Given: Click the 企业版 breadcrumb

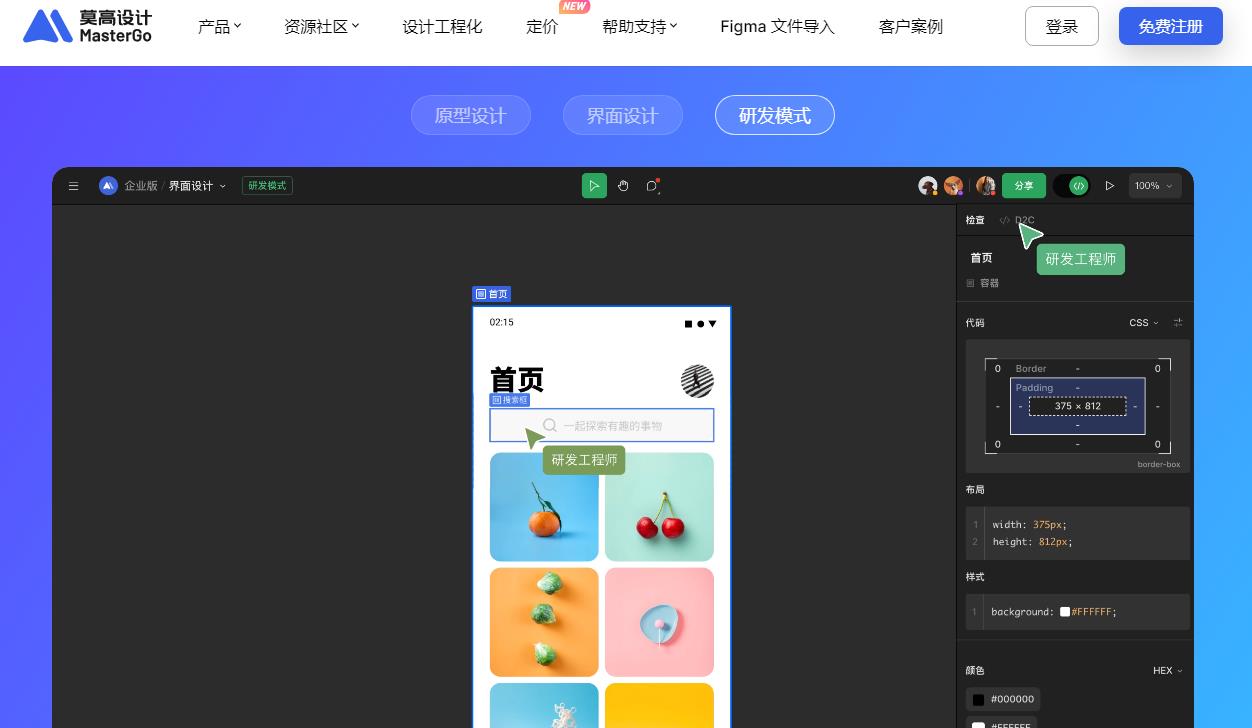Looking at the screenshot, I should (x=141, y=186).
